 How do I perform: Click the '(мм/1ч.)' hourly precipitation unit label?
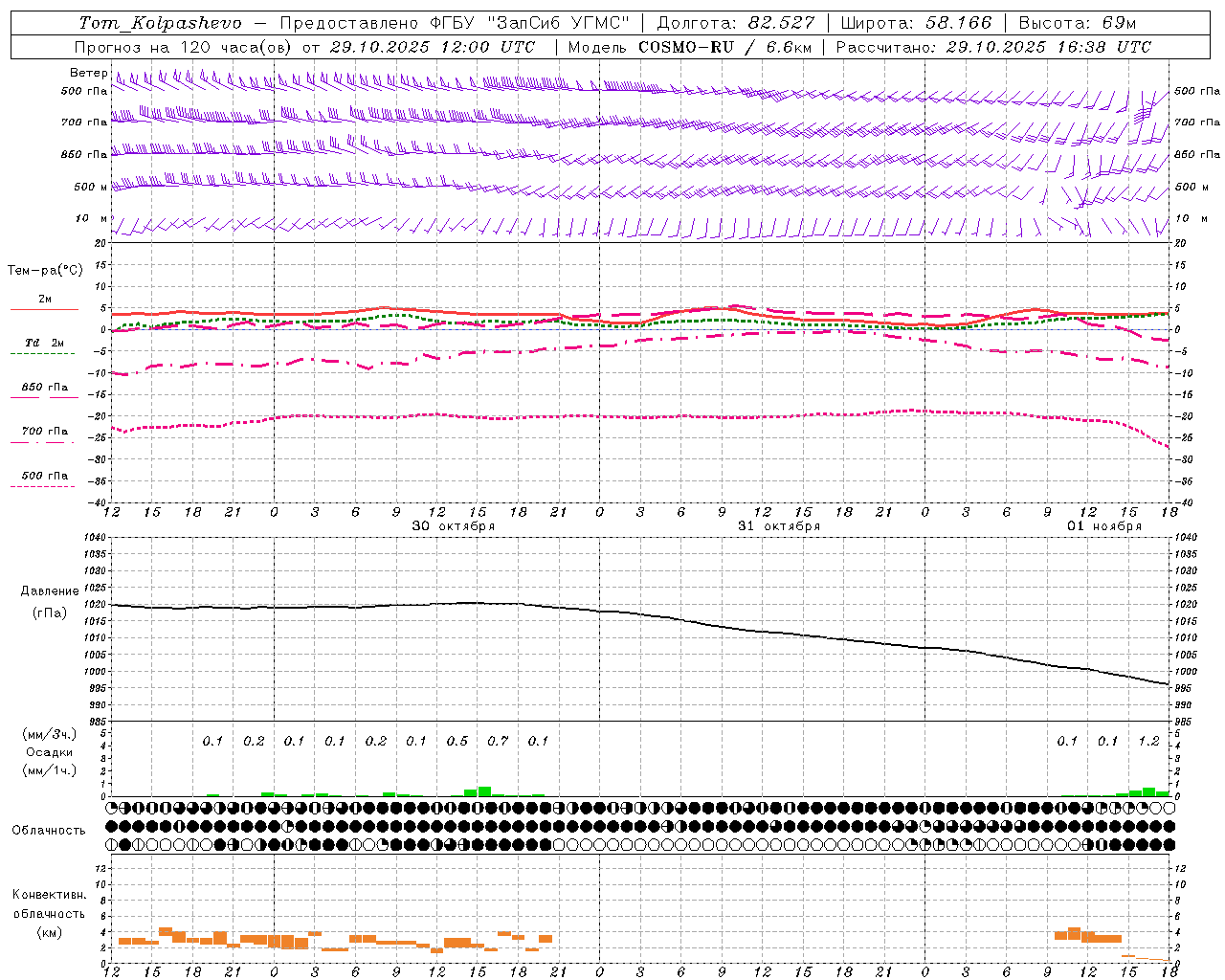(x=50, y=770)
